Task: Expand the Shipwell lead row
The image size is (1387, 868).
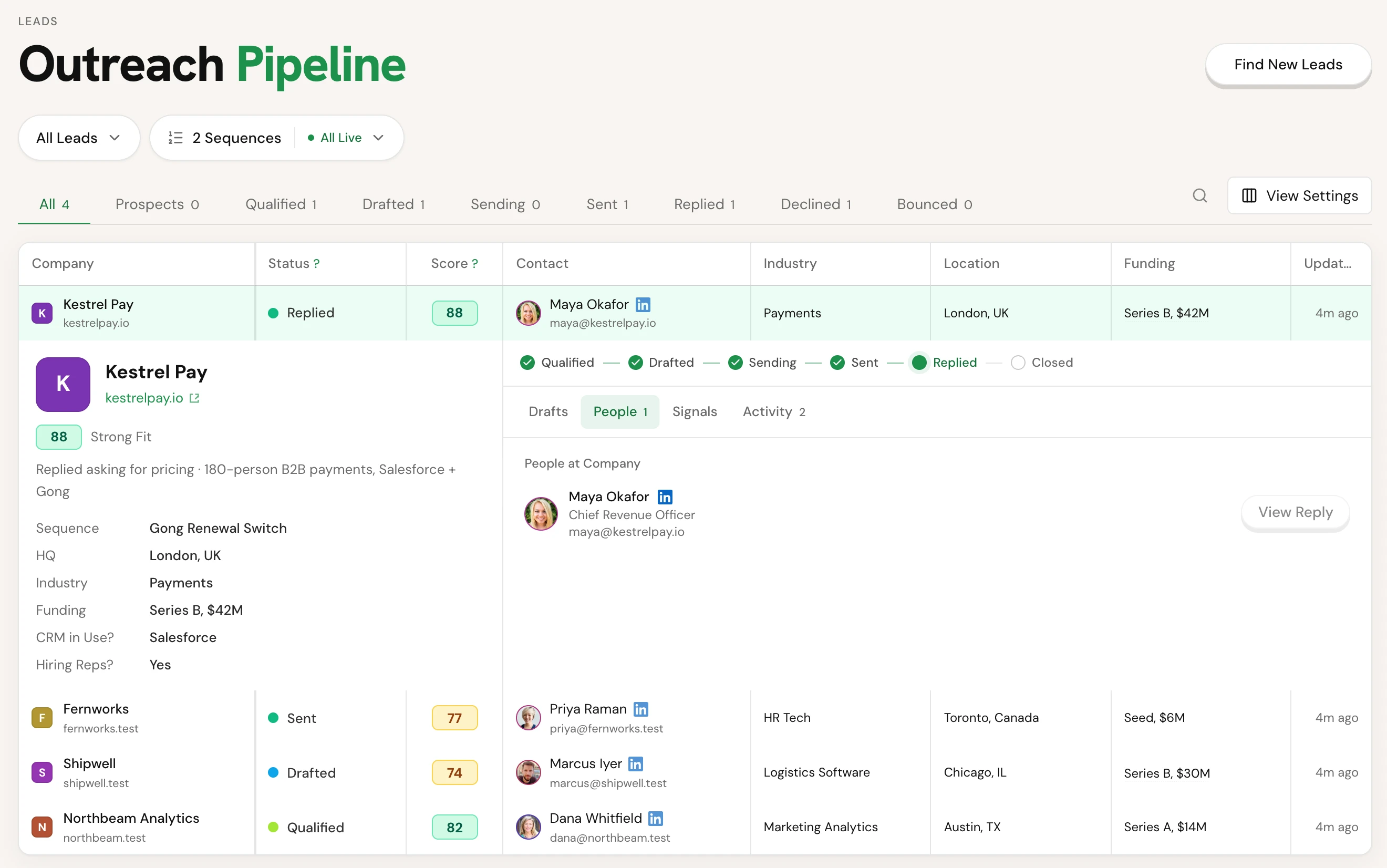Action: (x=695, y=773)
